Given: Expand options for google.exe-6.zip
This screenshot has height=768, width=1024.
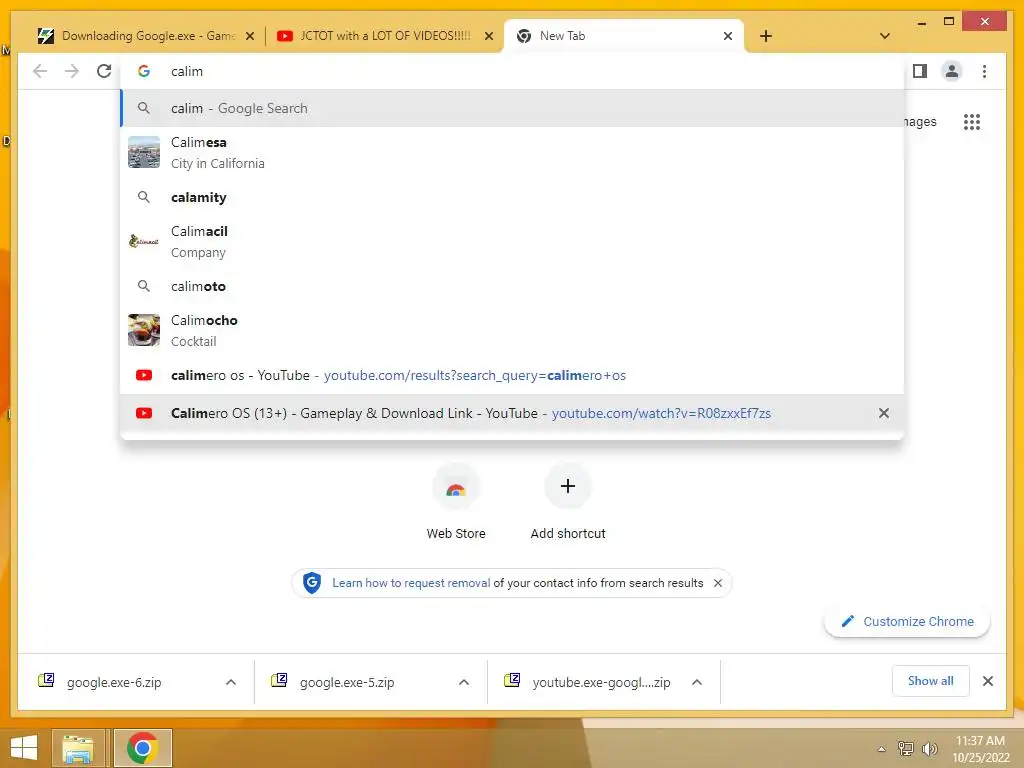Looking at the screenshot, I should (x=231, y=682).
